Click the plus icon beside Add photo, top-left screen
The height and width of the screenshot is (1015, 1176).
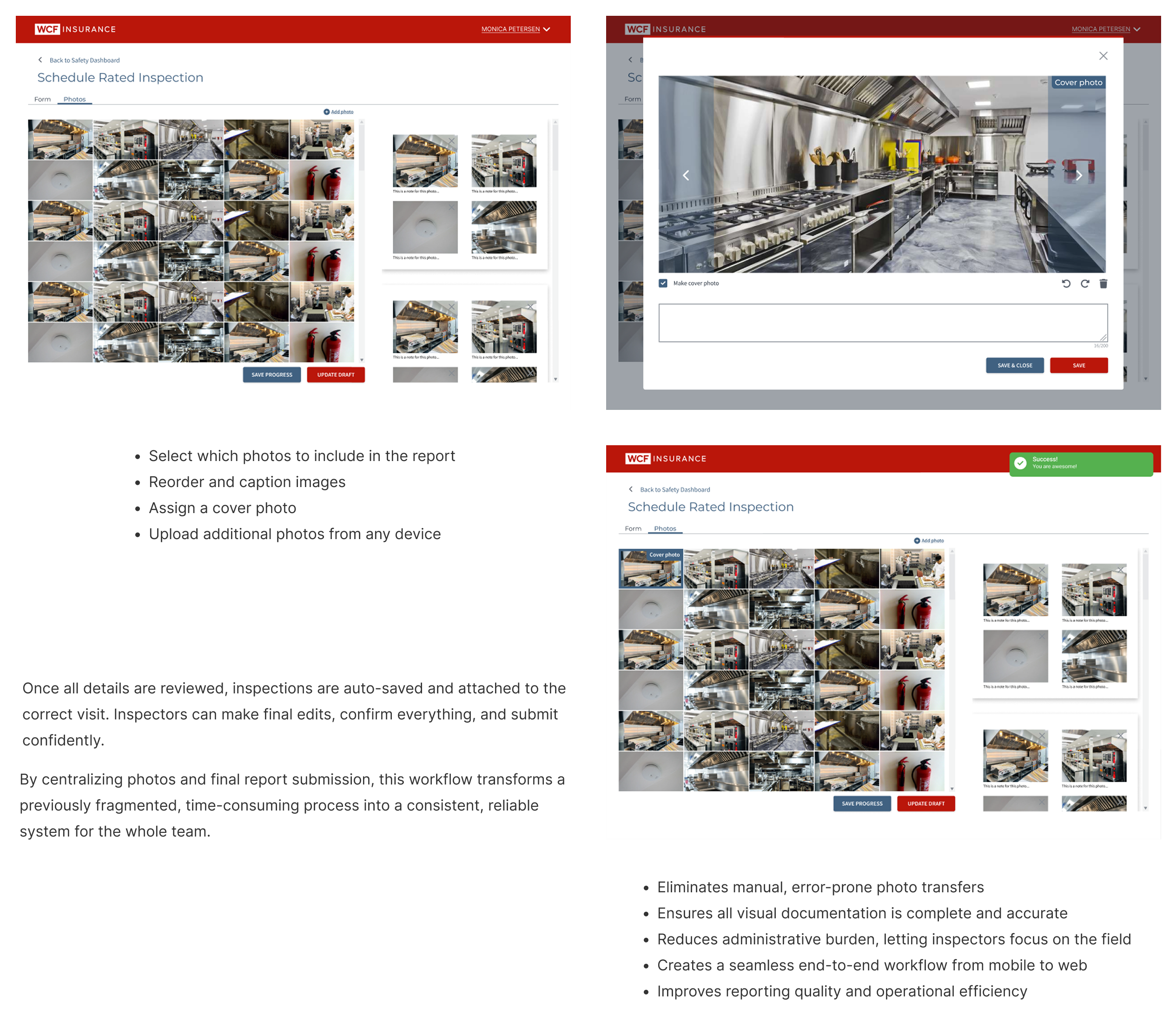pos(326,112)
